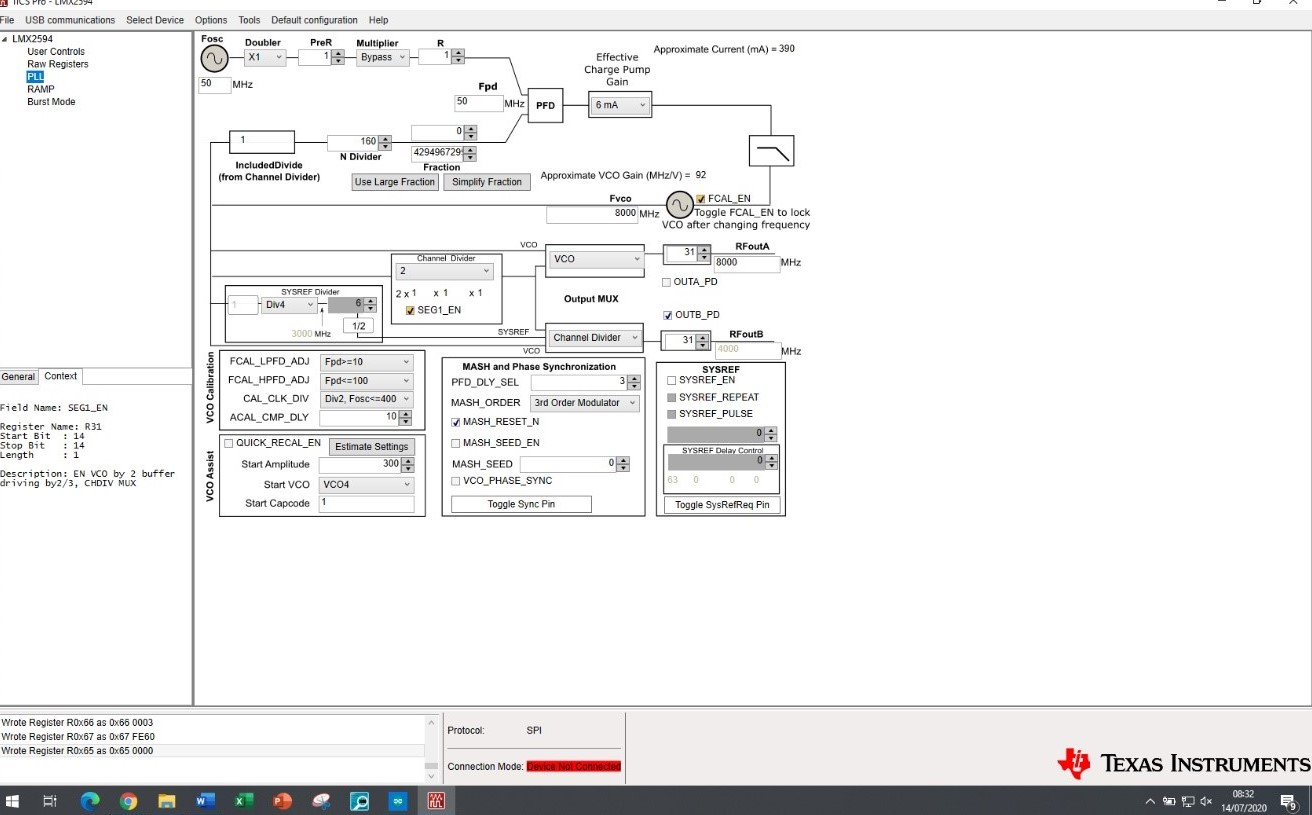Open the MASH_ORDER dropdown
1312x815 pixels.
click(584, 403)
